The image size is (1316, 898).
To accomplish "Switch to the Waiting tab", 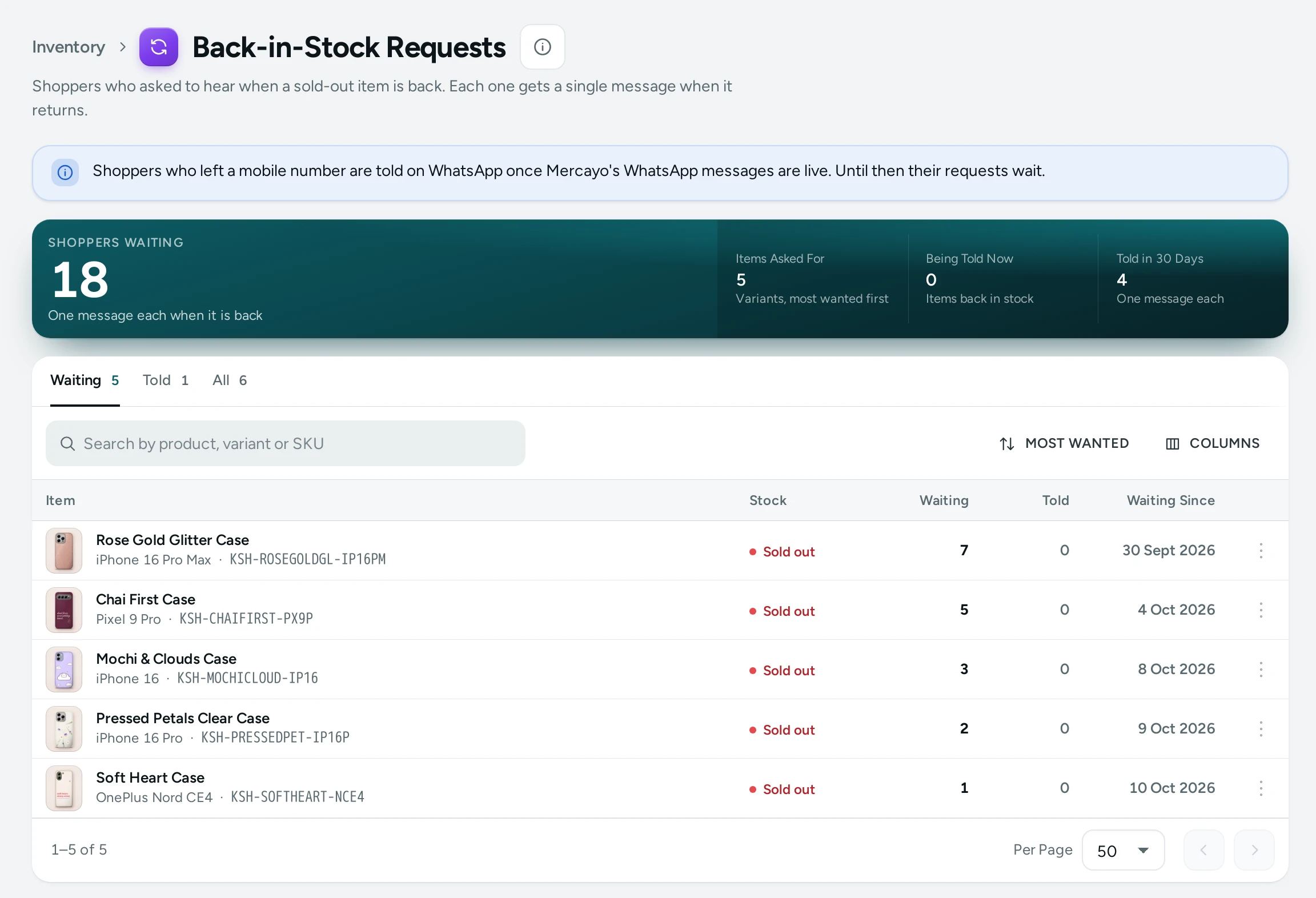I will click(x=85, y=380).
